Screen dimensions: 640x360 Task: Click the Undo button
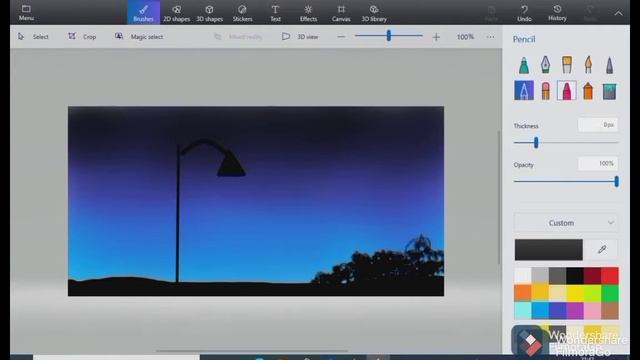pyautogui.click(x=524, y=13)
